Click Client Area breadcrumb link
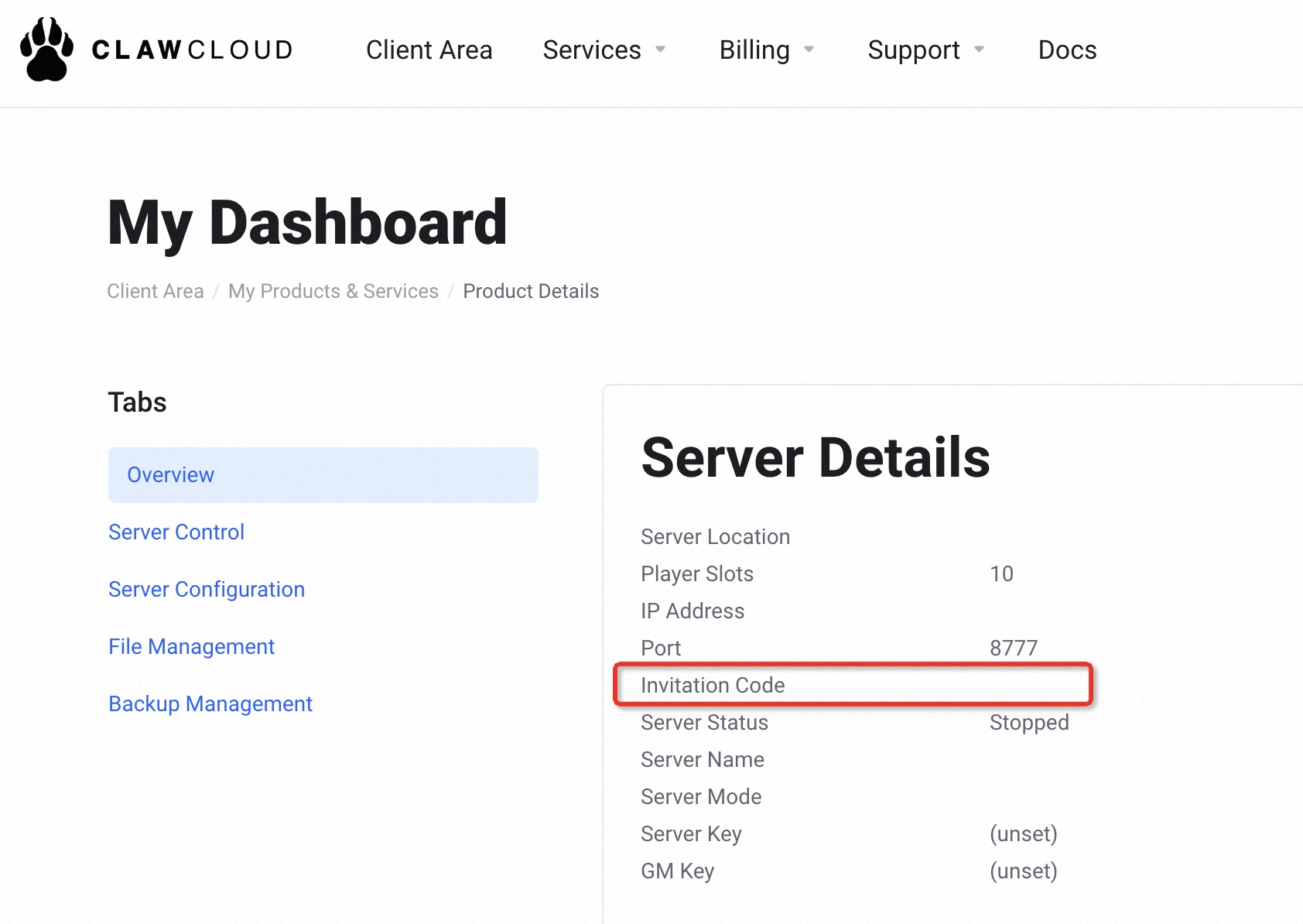 (156, 291)
